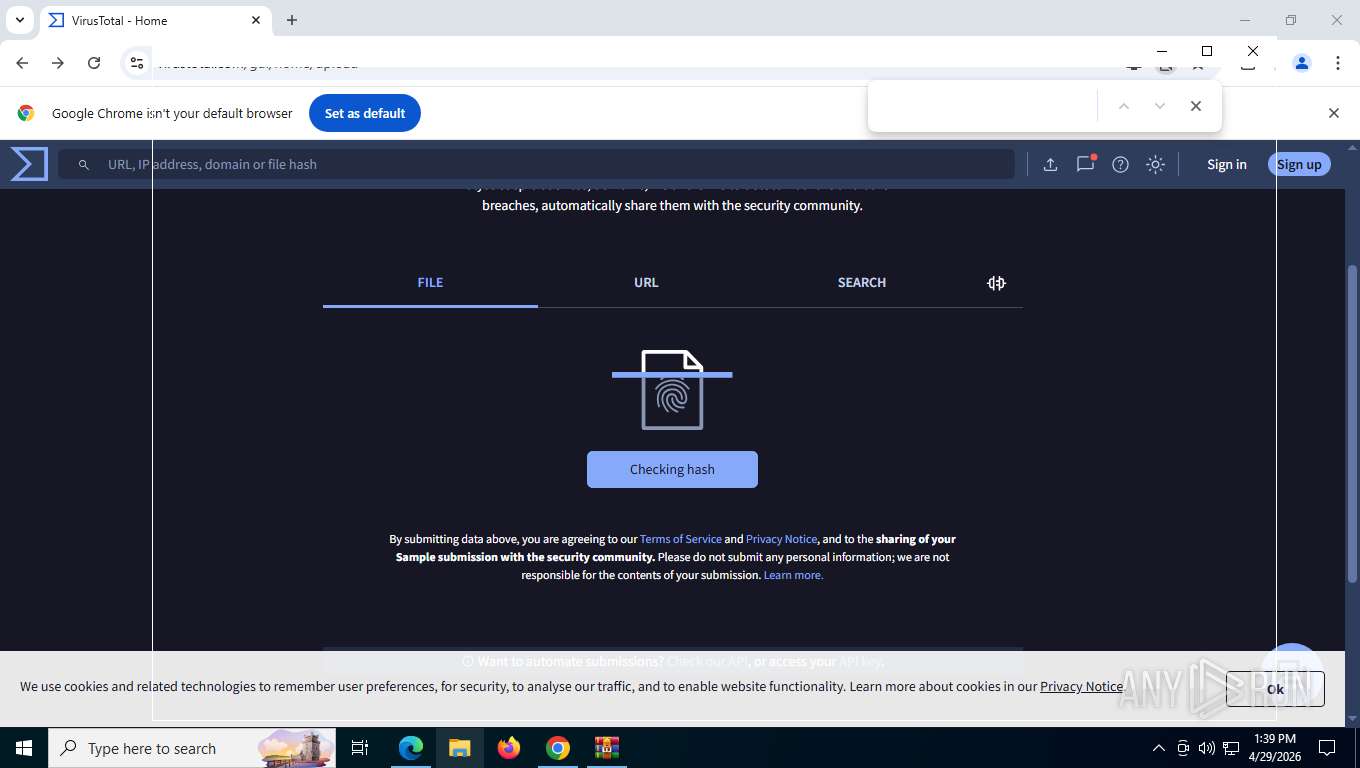Dismiss the default browser infobar
1360x768 pixels.
pyautogui.click(x=1334, y=113)
